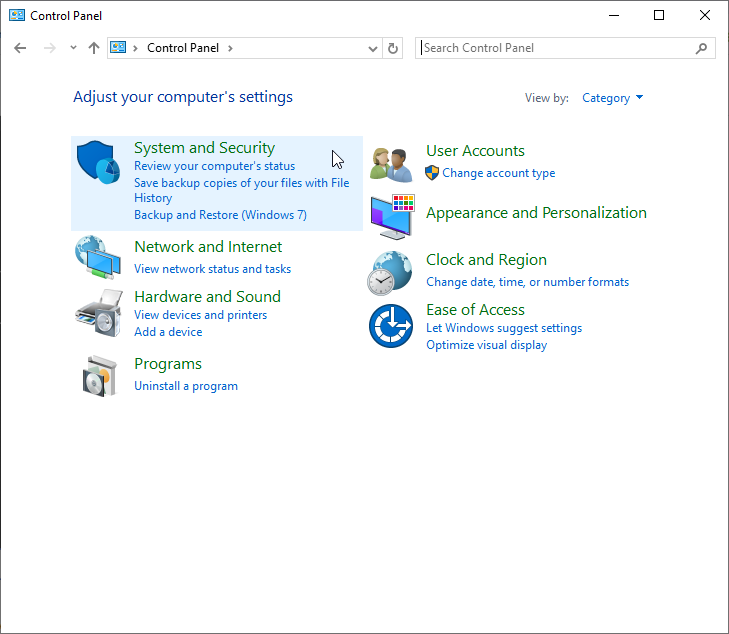Click Change account type link

pyautogui.click(x=498, y=173)
